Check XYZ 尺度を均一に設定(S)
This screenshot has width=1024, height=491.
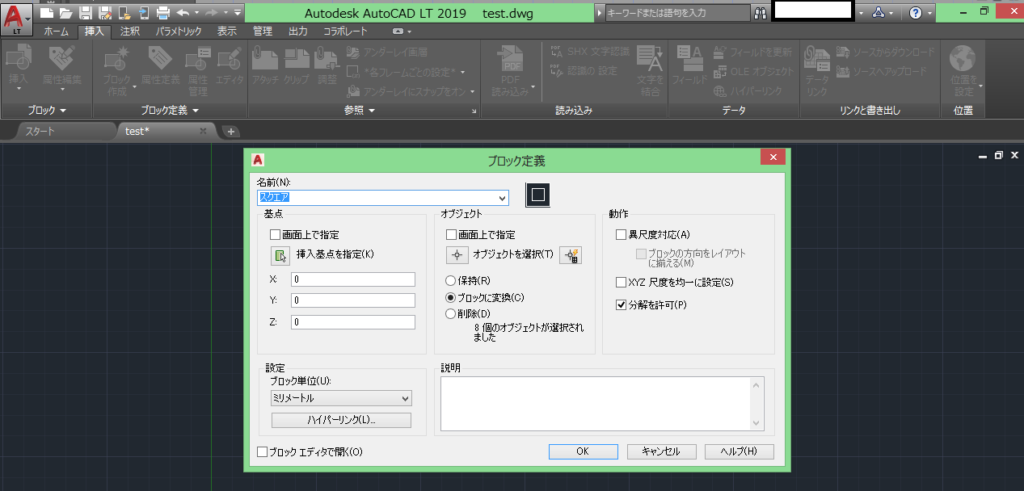click(621, 283)
